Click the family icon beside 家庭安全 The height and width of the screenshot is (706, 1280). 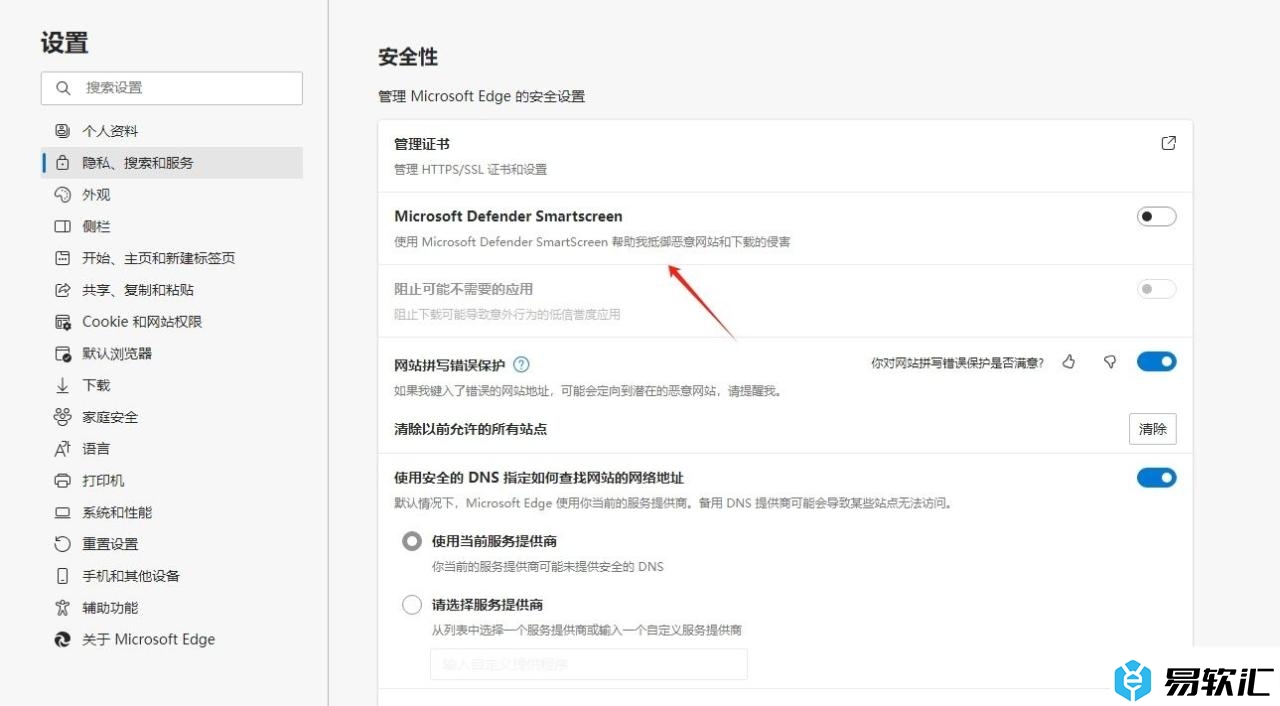(x=63, y=417)
